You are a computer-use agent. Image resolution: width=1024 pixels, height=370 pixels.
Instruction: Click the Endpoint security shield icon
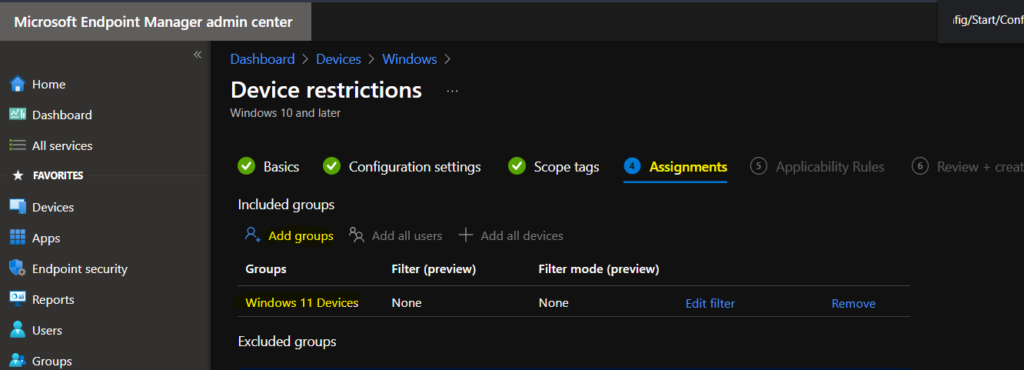click(x=18, y=268)
